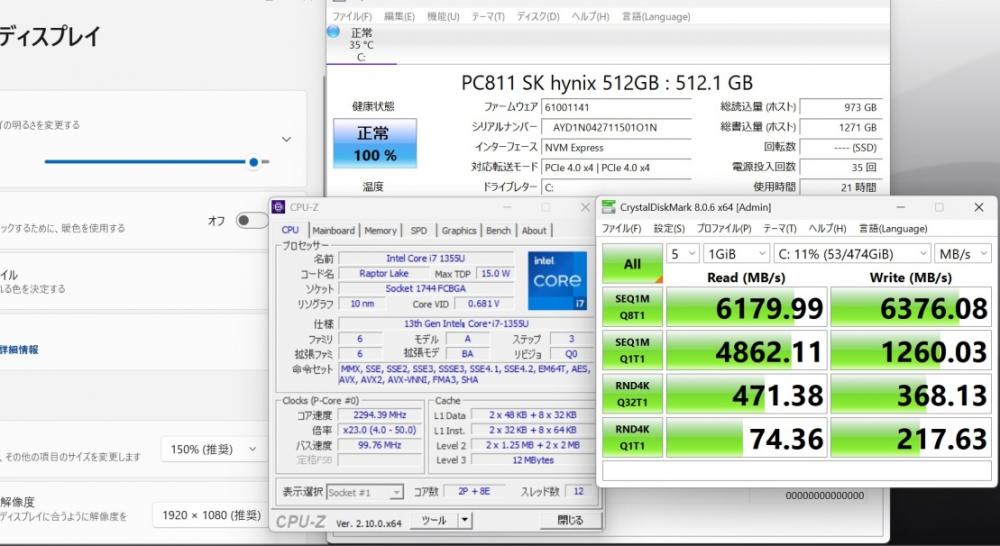Switch to the SPD tab in CPU-Z
The height and width of the screenshot is (546, 1000).
(x=419, y=230)
